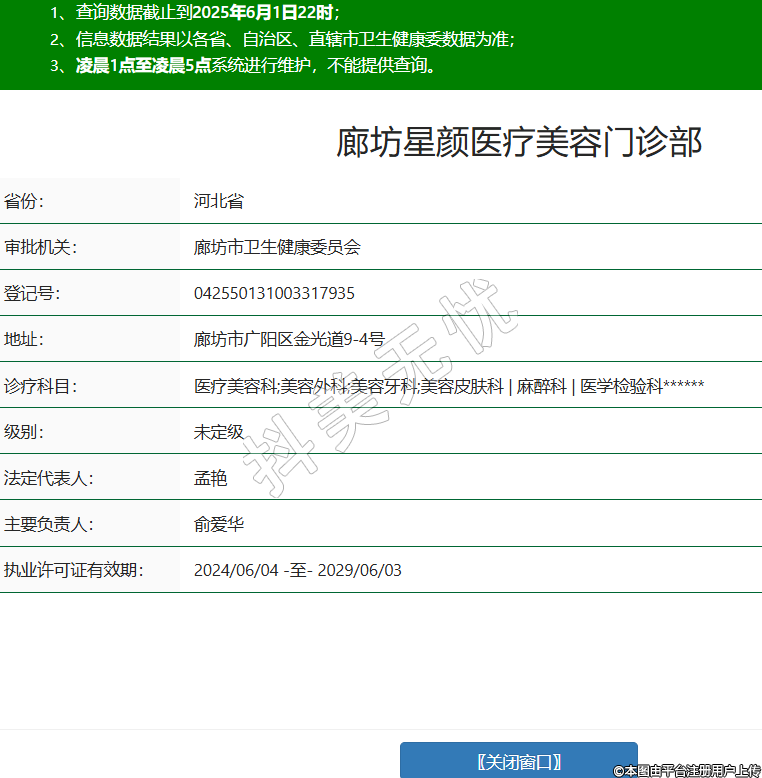Click the 关闭窗口 button
762x778 pixels.
tap(518, 761)
